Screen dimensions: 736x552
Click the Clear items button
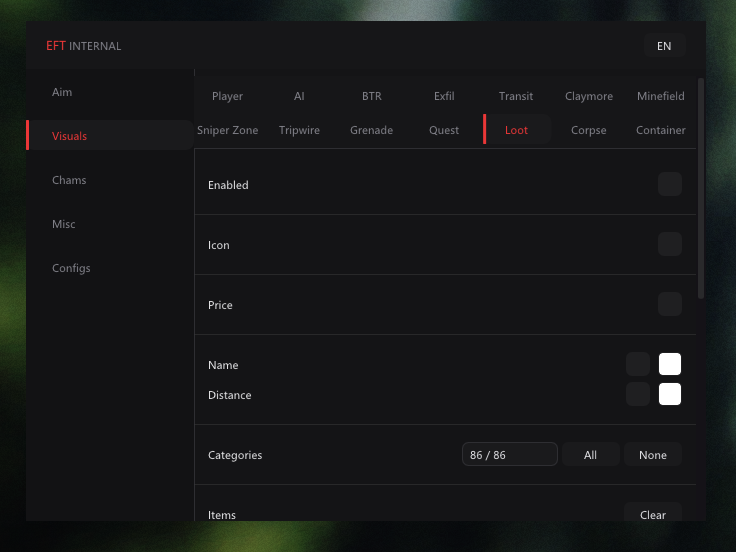653,513
